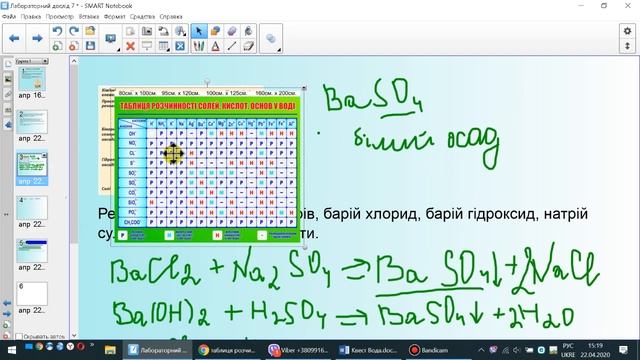Delete page icon in toolbar
The height and width of the screenshot is (360, 640).
pos(74,46)
